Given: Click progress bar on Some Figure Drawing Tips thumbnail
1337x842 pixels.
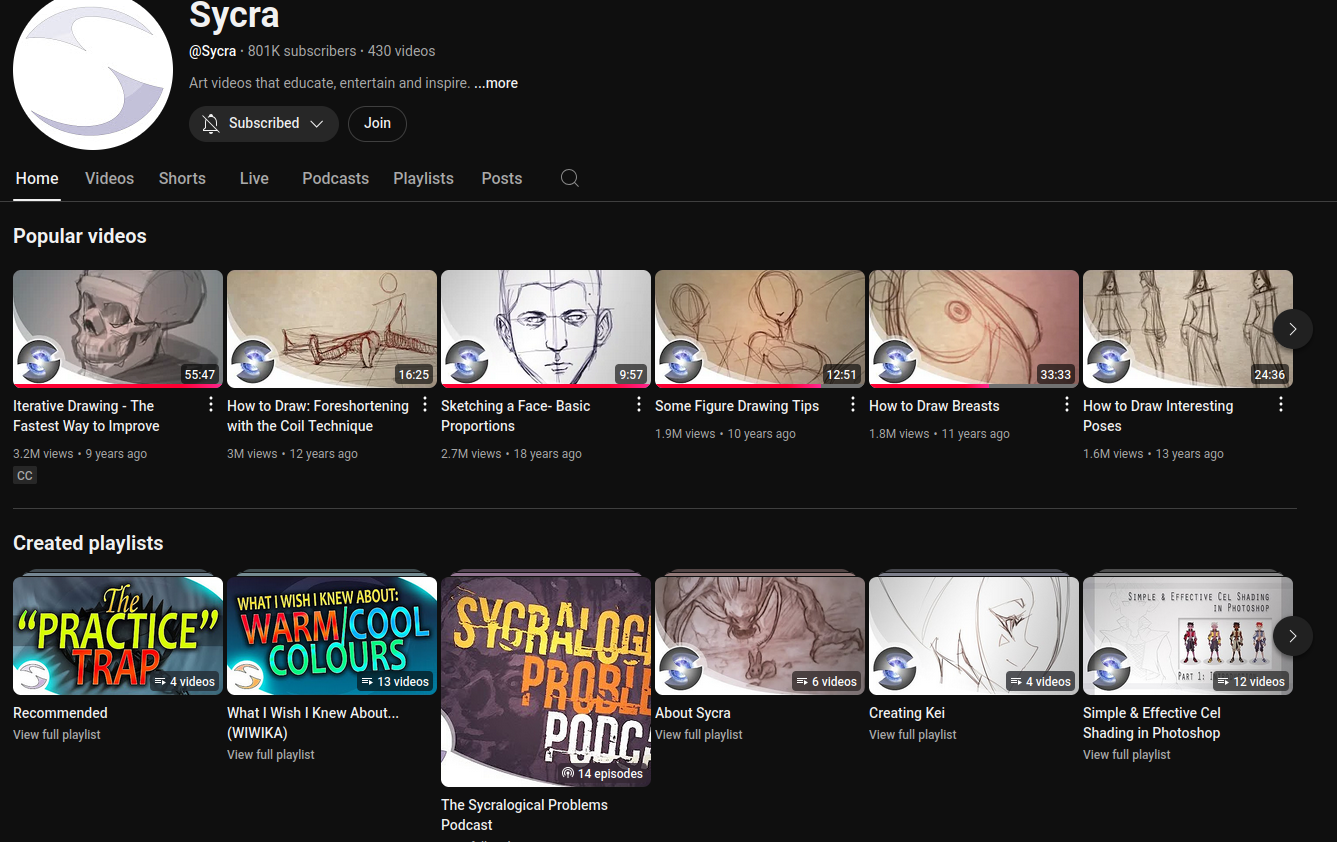Looking at the screenshot, I should pyautogui.click(x=760, y=385).
